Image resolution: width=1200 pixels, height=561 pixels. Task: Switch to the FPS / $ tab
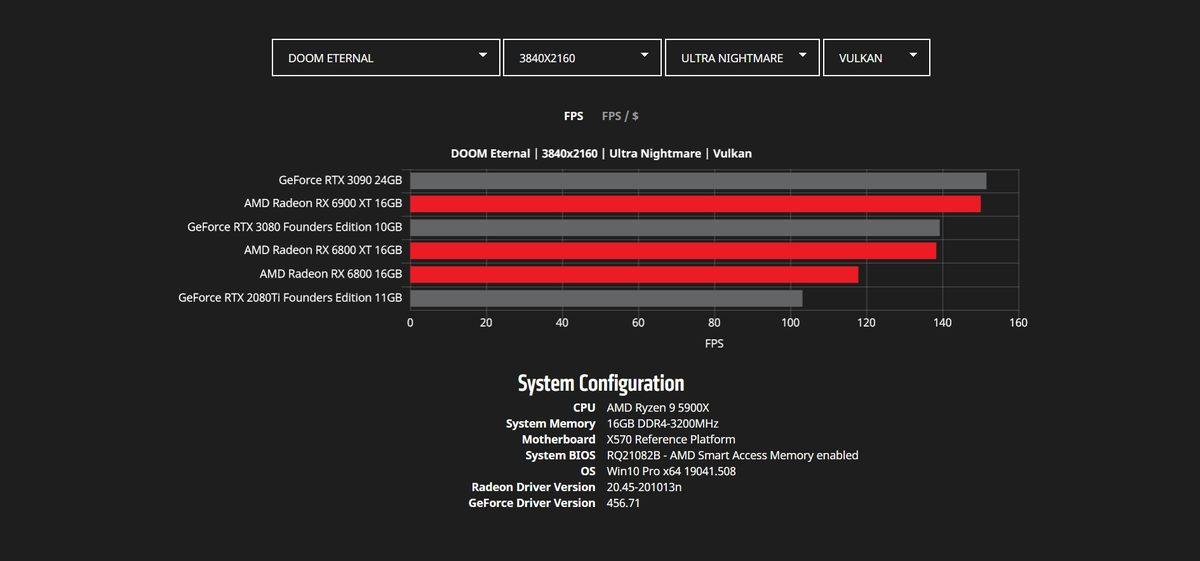(620, 116)
